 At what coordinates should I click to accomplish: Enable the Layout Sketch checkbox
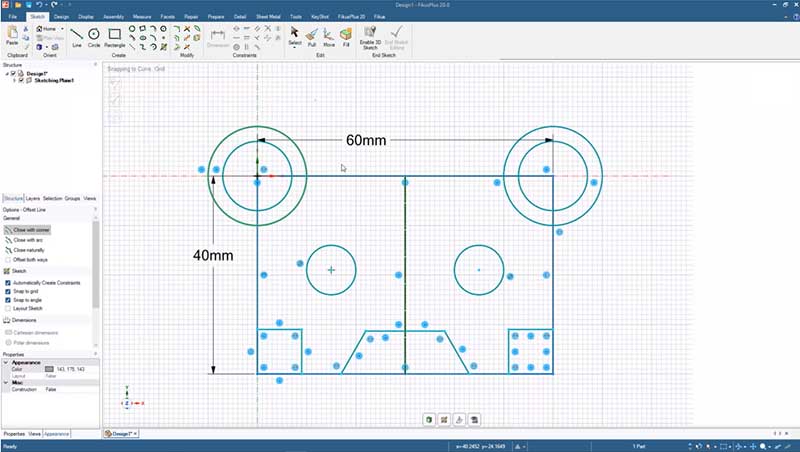(x=8, y=308)
